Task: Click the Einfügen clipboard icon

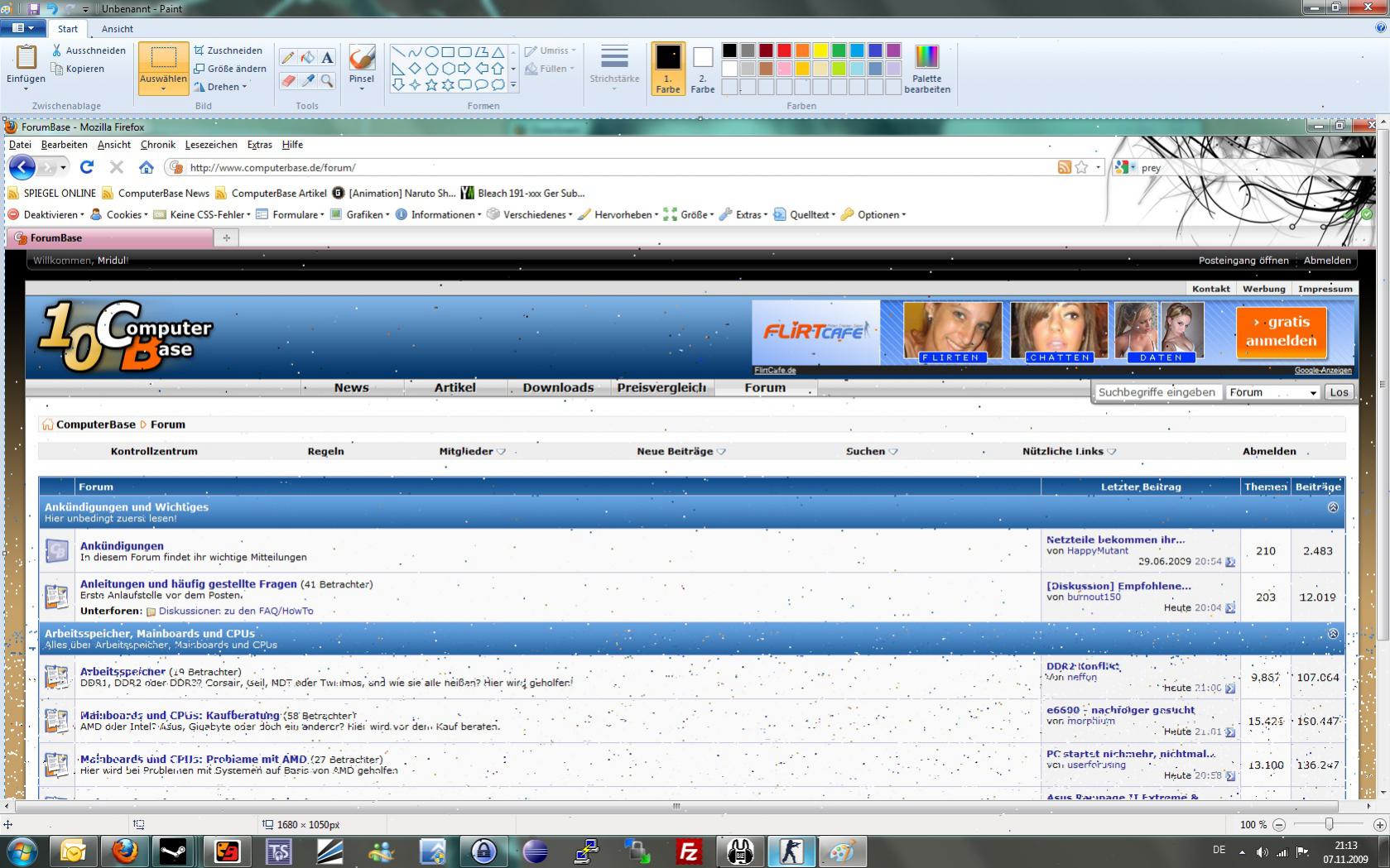Action: point(26,57)
